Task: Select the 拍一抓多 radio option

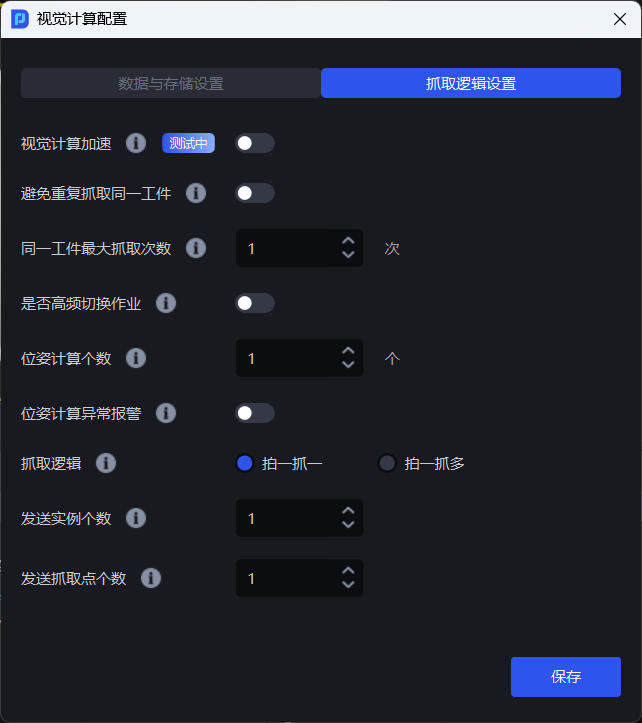Action: [x=387, y=463]
